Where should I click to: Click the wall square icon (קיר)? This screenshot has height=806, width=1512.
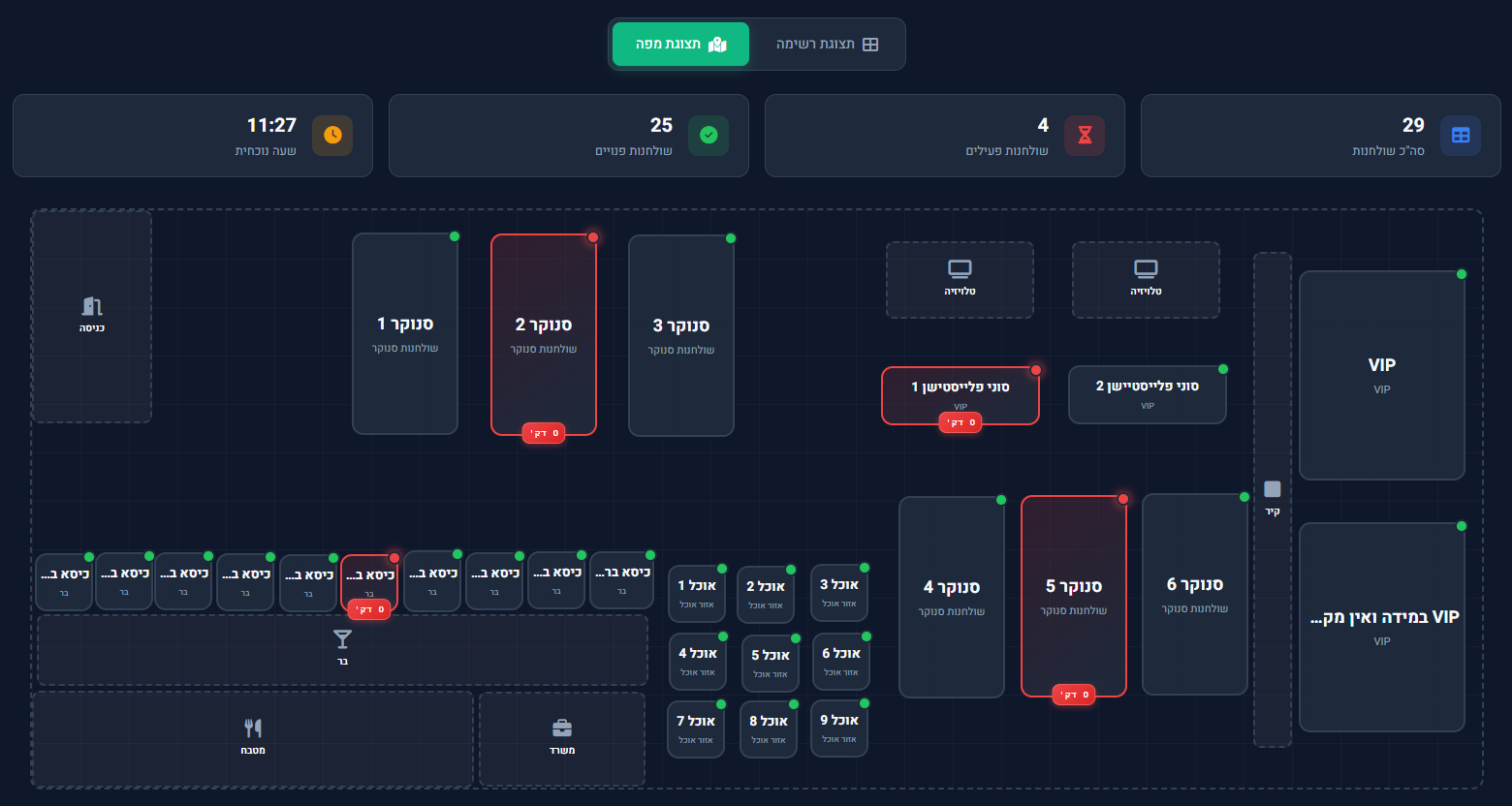point(1273,489)
